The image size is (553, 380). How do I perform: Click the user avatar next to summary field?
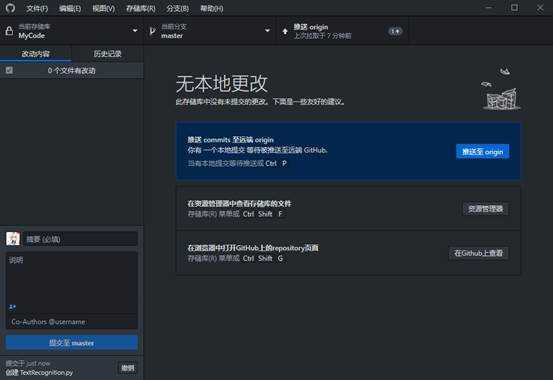coord(13,239)
